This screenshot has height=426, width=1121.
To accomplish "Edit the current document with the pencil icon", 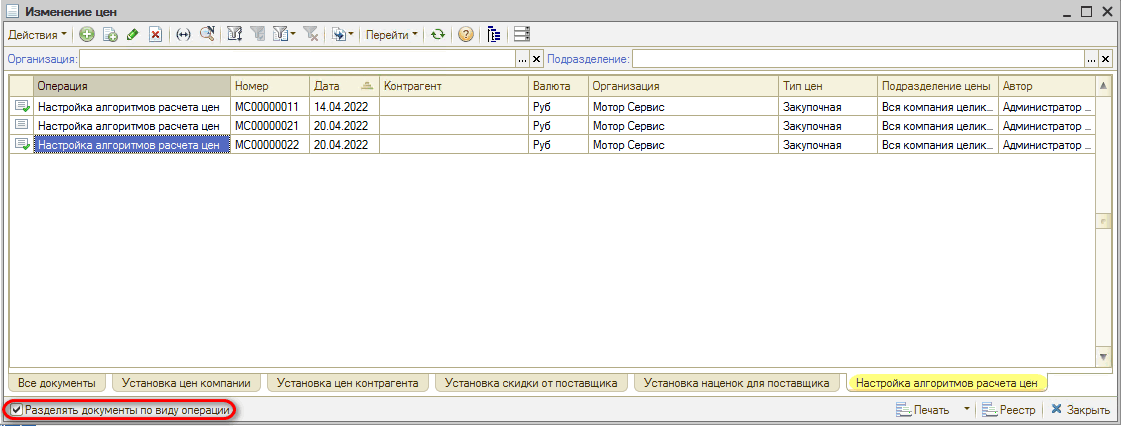I will click(x=132, y=34).
